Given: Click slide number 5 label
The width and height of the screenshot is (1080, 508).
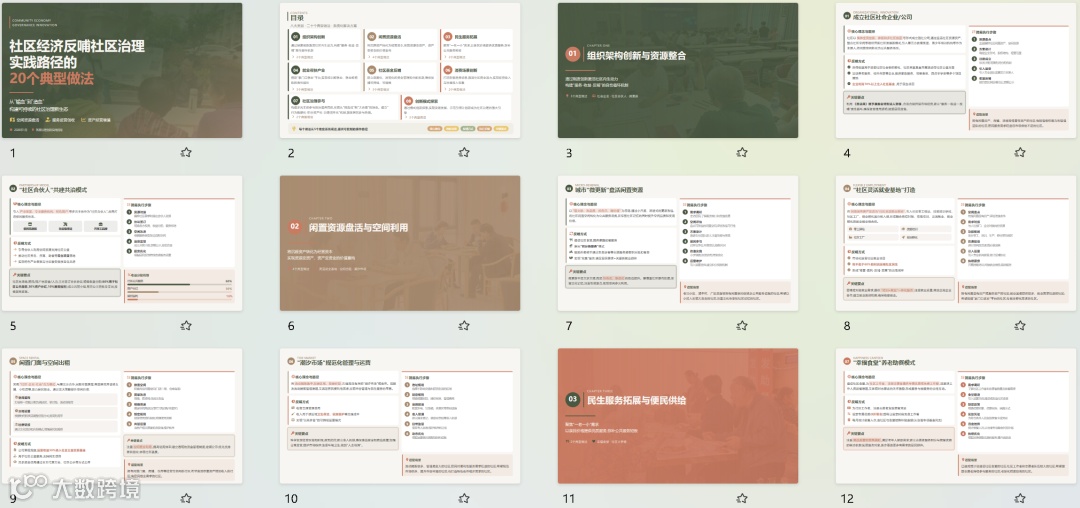Looking at the screenshot, I should [13, 326].
